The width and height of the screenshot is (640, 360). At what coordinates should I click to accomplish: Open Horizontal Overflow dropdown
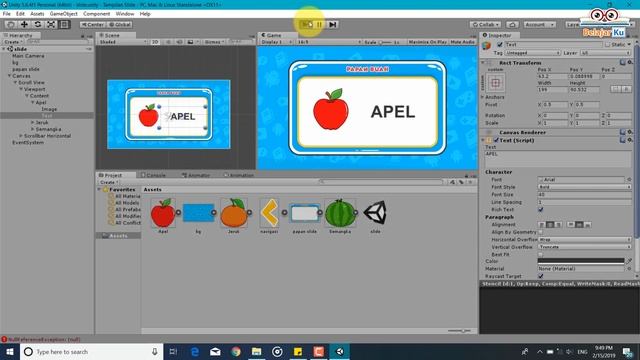(x=584, y=240)
